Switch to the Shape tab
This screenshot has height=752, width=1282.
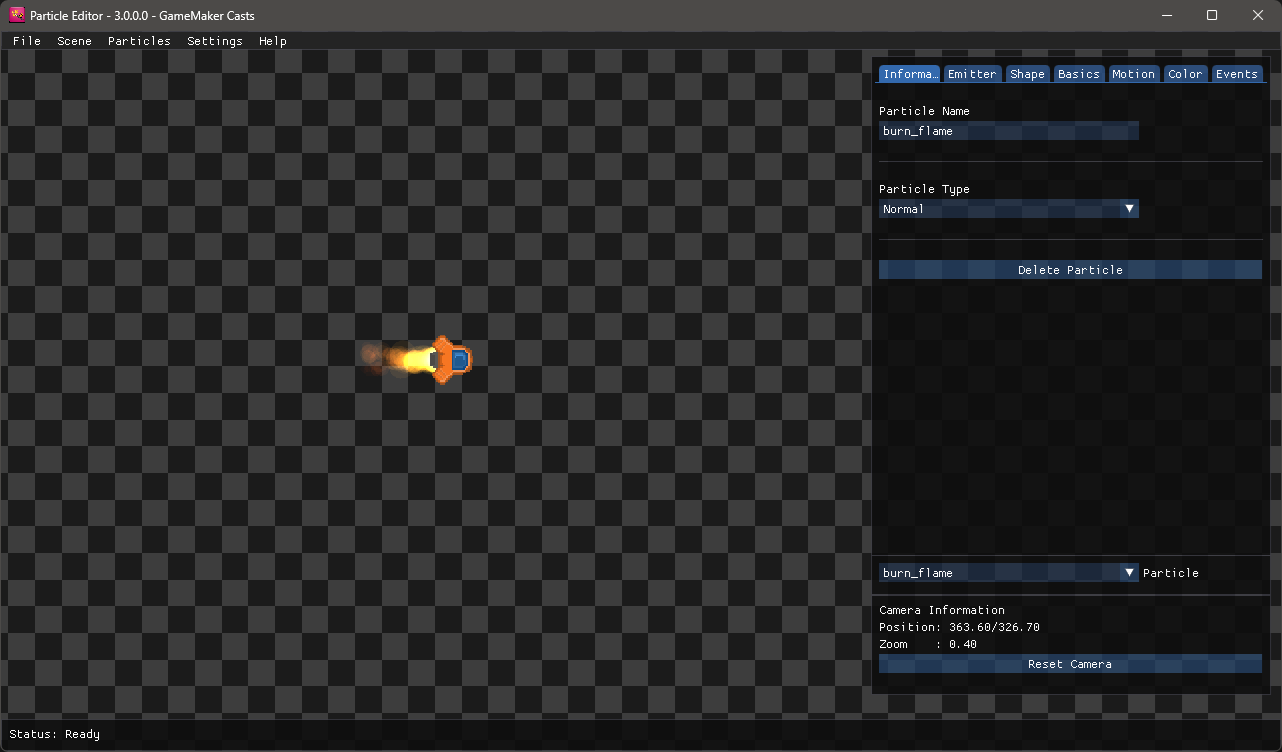coord(1027,74)
